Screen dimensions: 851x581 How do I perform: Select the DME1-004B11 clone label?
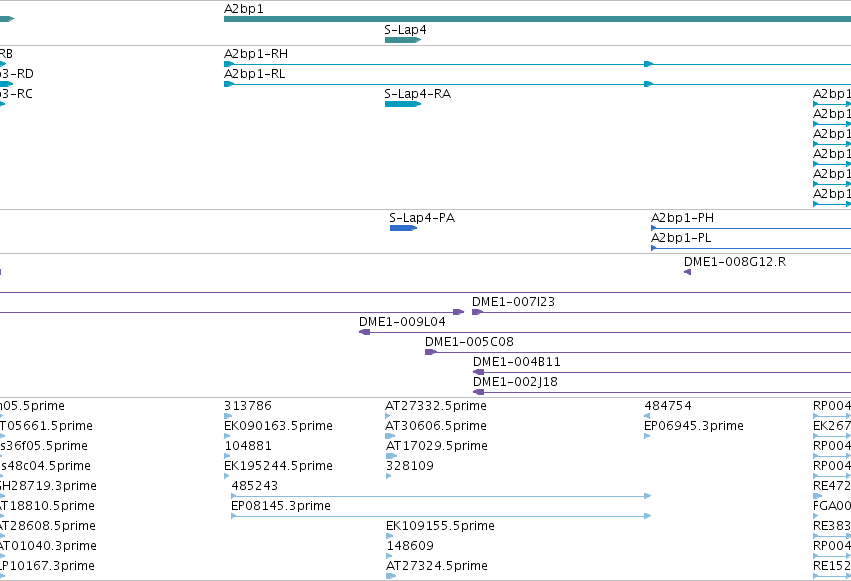pyautogui.click(x=517, y=362)
